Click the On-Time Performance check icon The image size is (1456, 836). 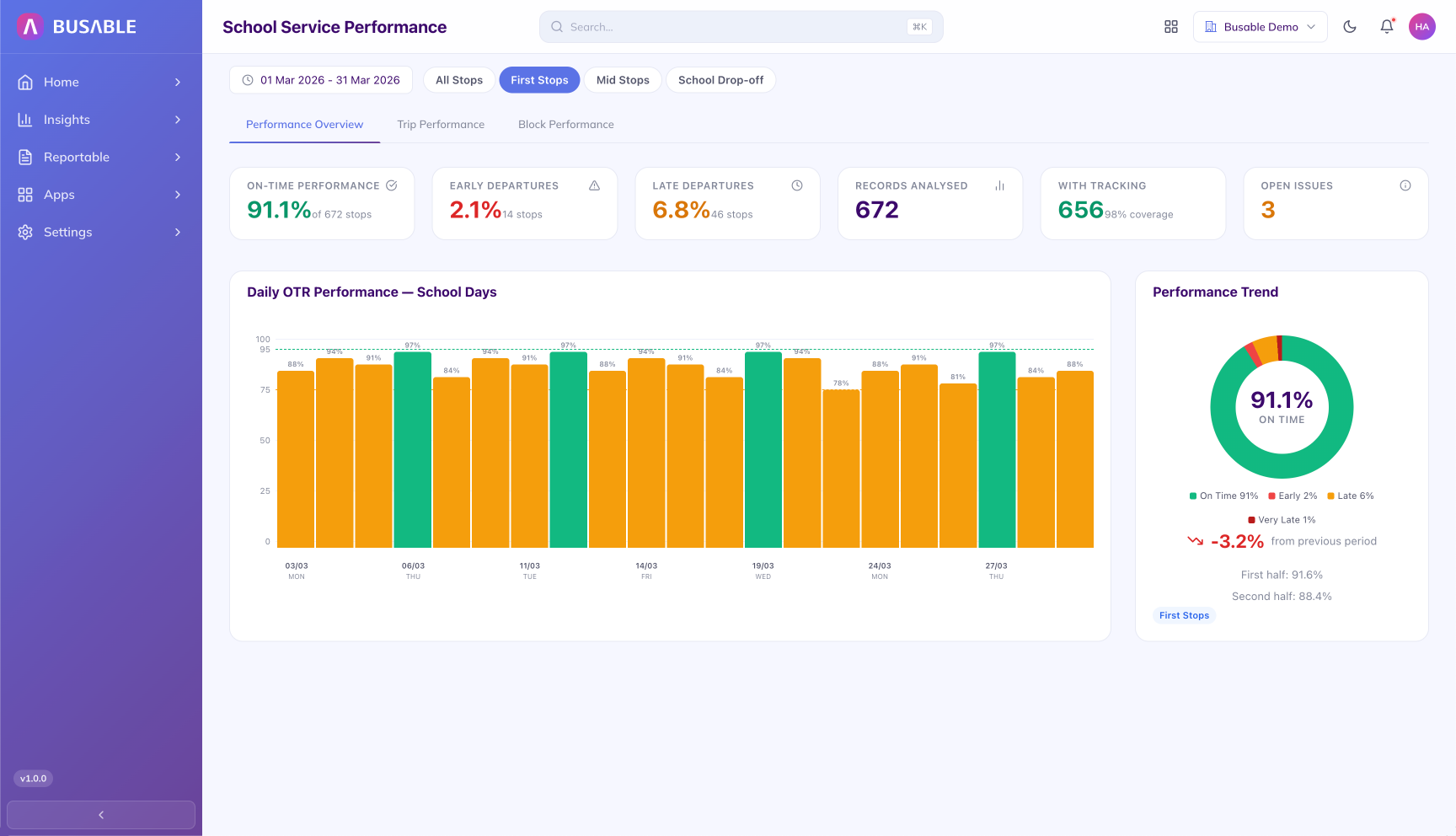click(x=392, y=185)
